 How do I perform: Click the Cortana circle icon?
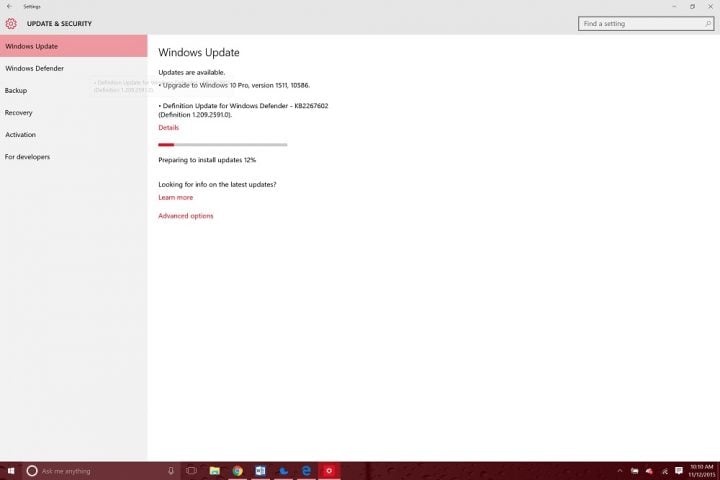click(x=32, y=471)
